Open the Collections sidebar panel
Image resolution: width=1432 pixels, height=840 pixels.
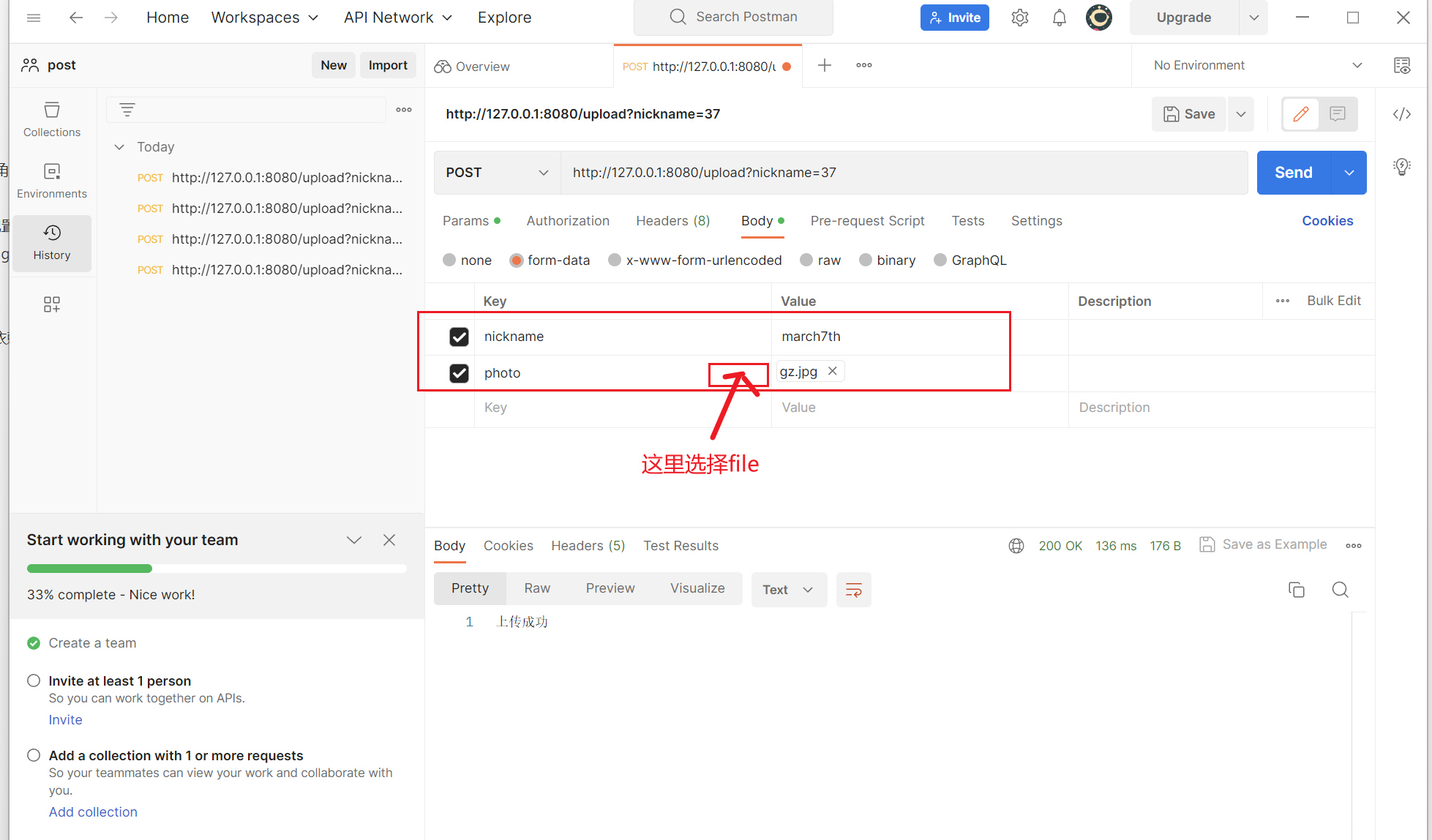pyautogui.click(x=52, y=119)
